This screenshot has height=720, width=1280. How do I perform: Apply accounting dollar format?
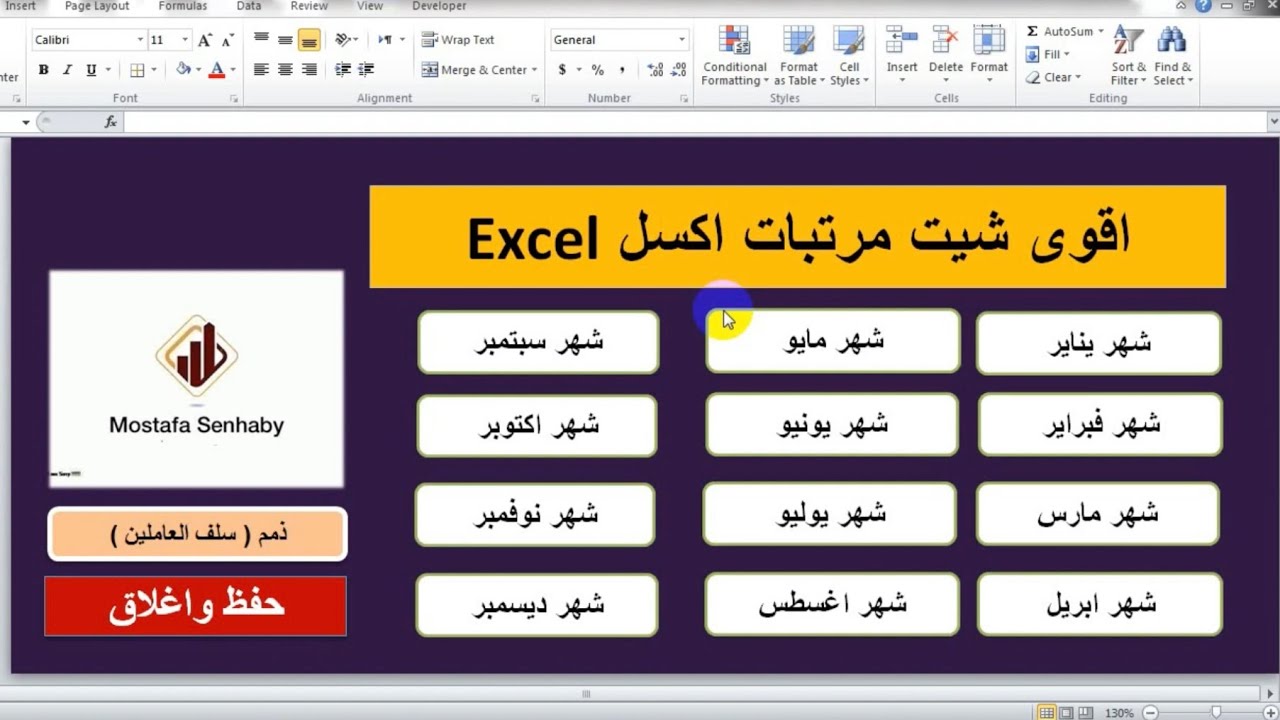tap(563, 70)
